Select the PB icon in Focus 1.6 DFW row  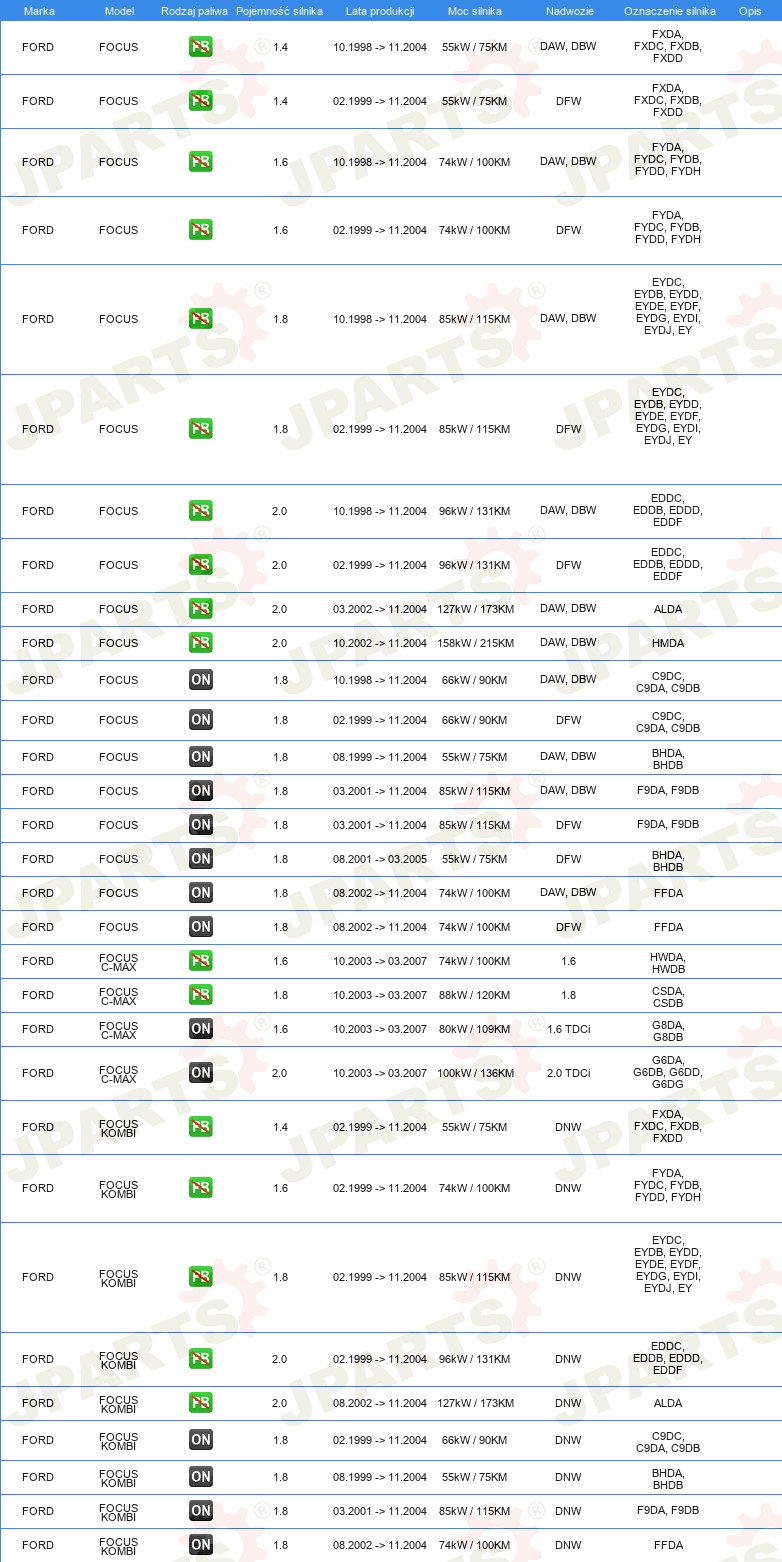click(201, 230)
